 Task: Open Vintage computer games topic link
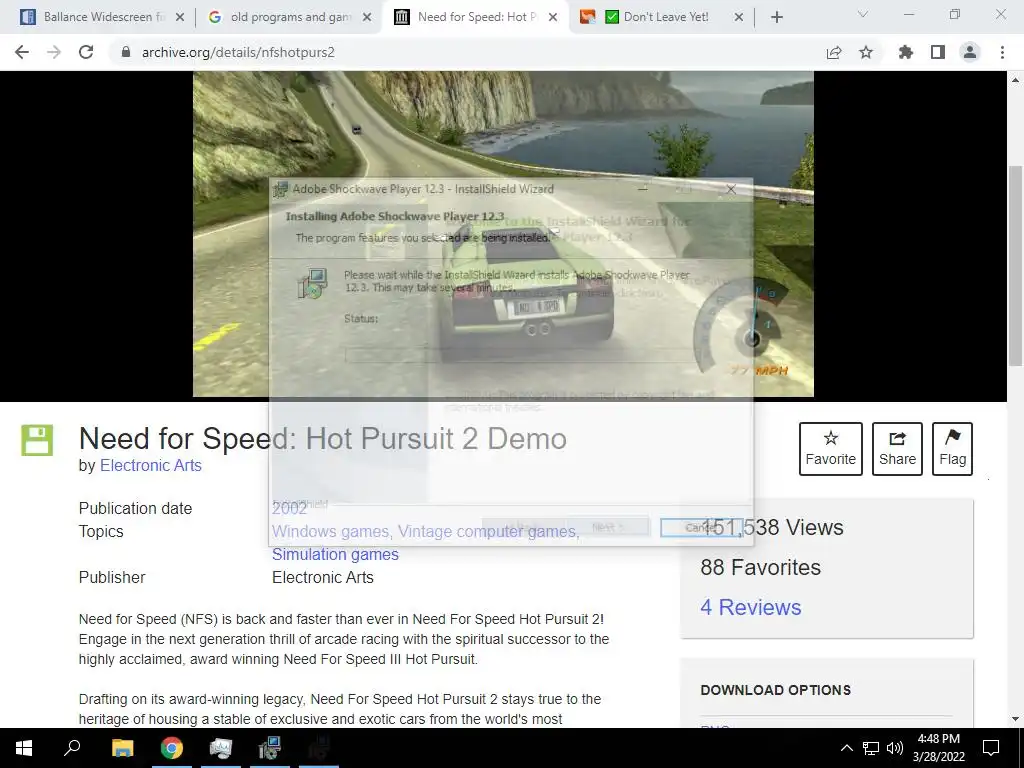pos(488,532)
